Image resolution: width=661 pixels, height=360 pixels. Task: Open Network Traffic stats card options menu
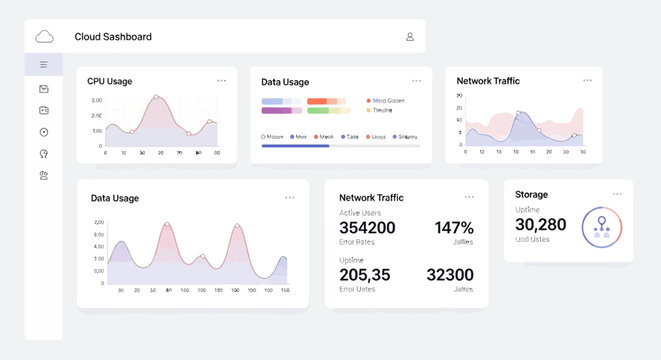point(469,197)
